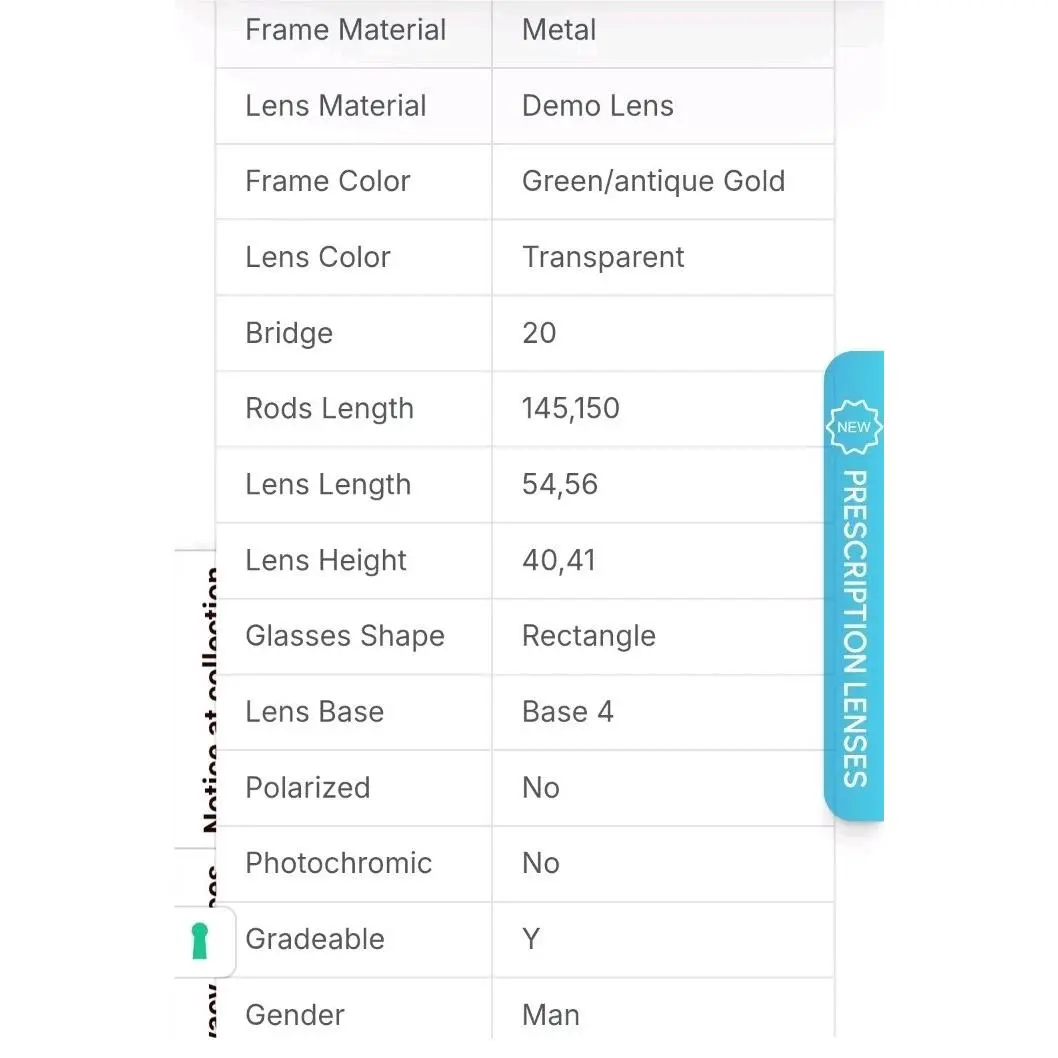1058x1058 pixels.
Task: Select the Polarized row label
Action: click(308, 787)
